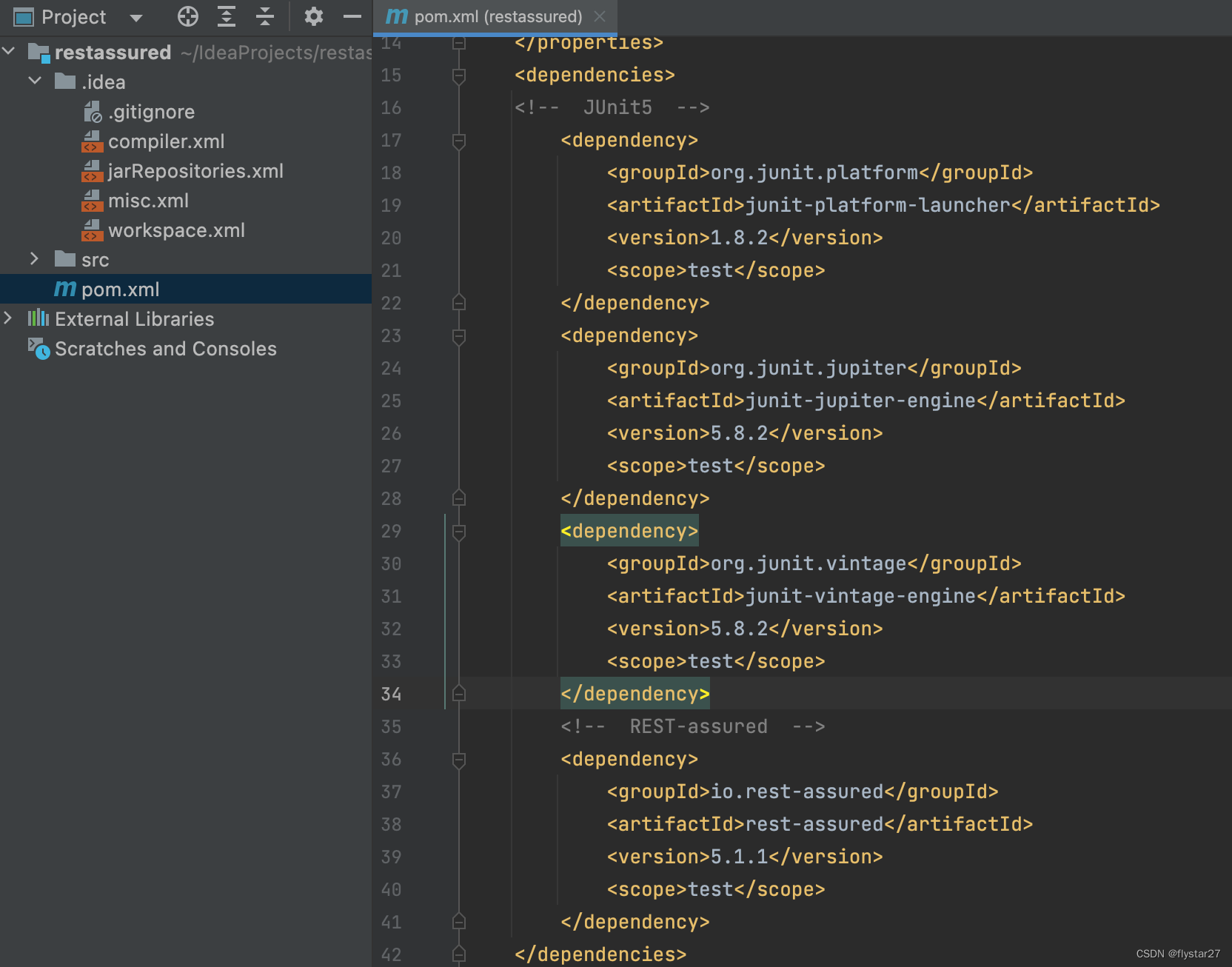Click junit-vintage-engine artifactId text
The image size is (1232, 967).
coord(860,596)
